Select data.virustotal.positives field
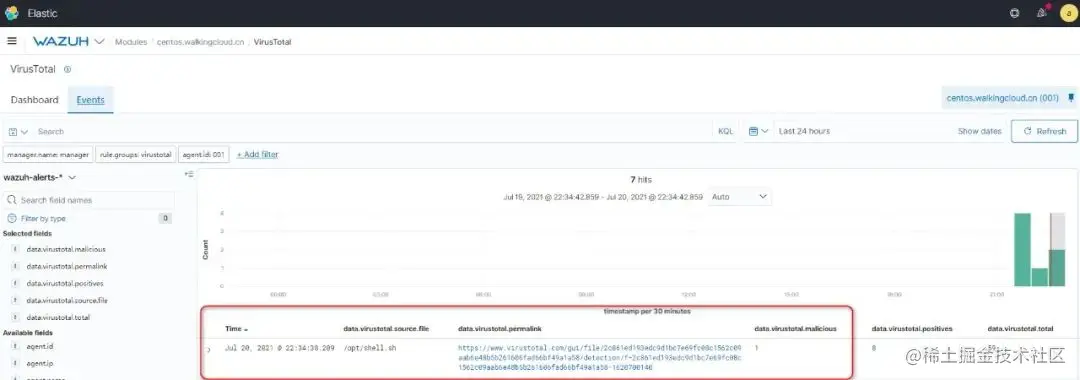Screen dimensions: 1080x380 pos(65,283)
